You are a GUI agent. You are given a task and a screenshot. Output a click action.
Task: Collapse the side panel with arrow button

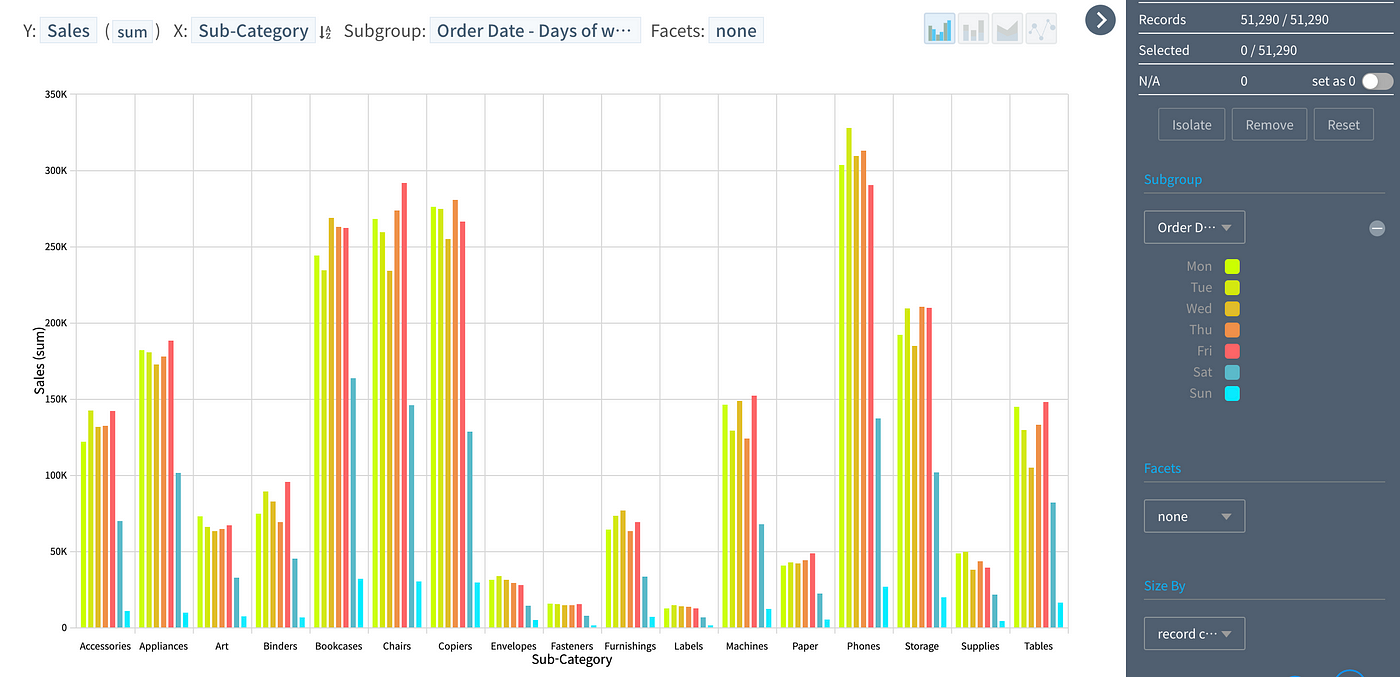coord(1100,19)
